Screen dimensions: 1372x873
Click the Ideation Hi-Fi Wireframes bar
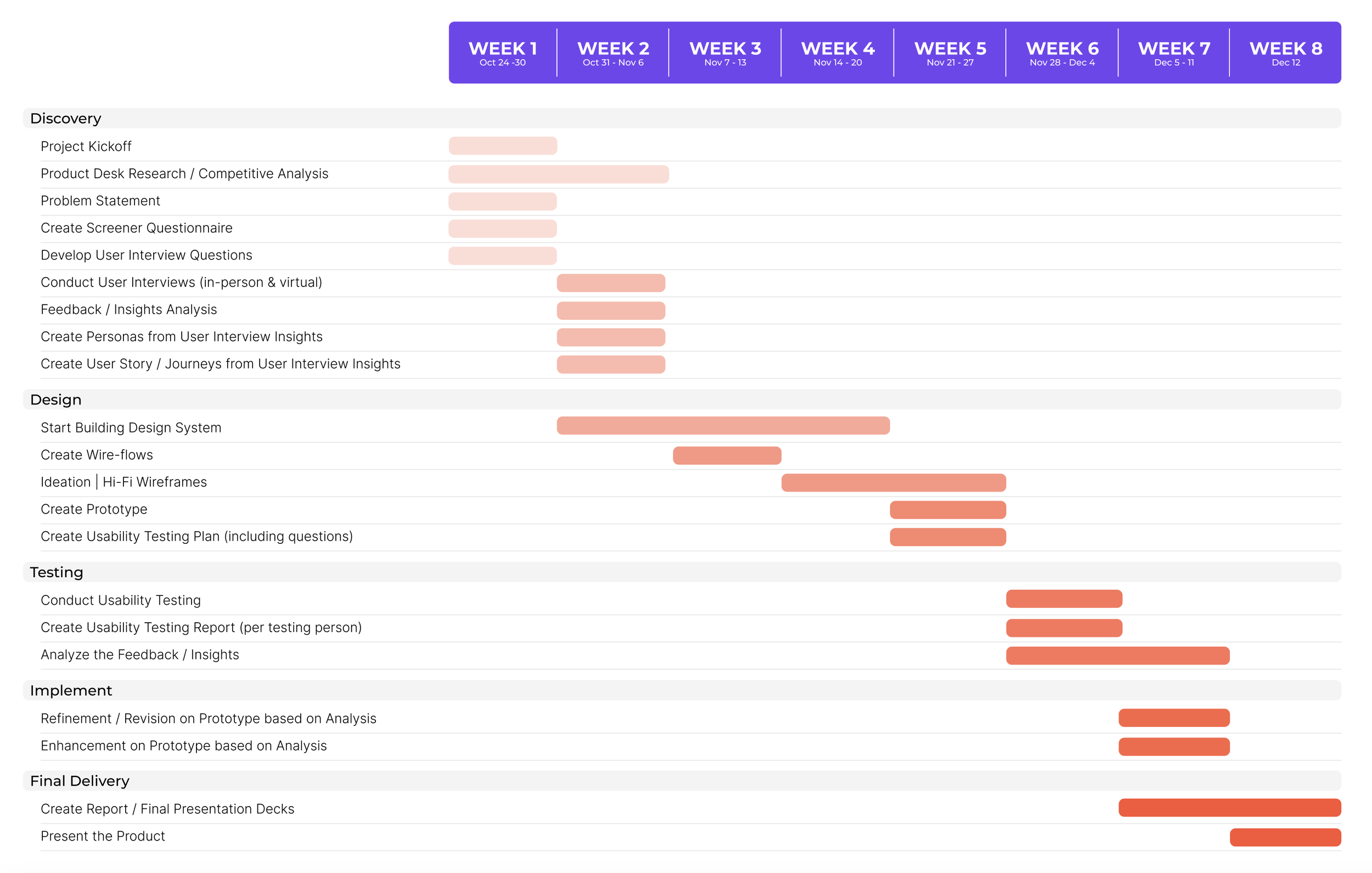[893, 483]
